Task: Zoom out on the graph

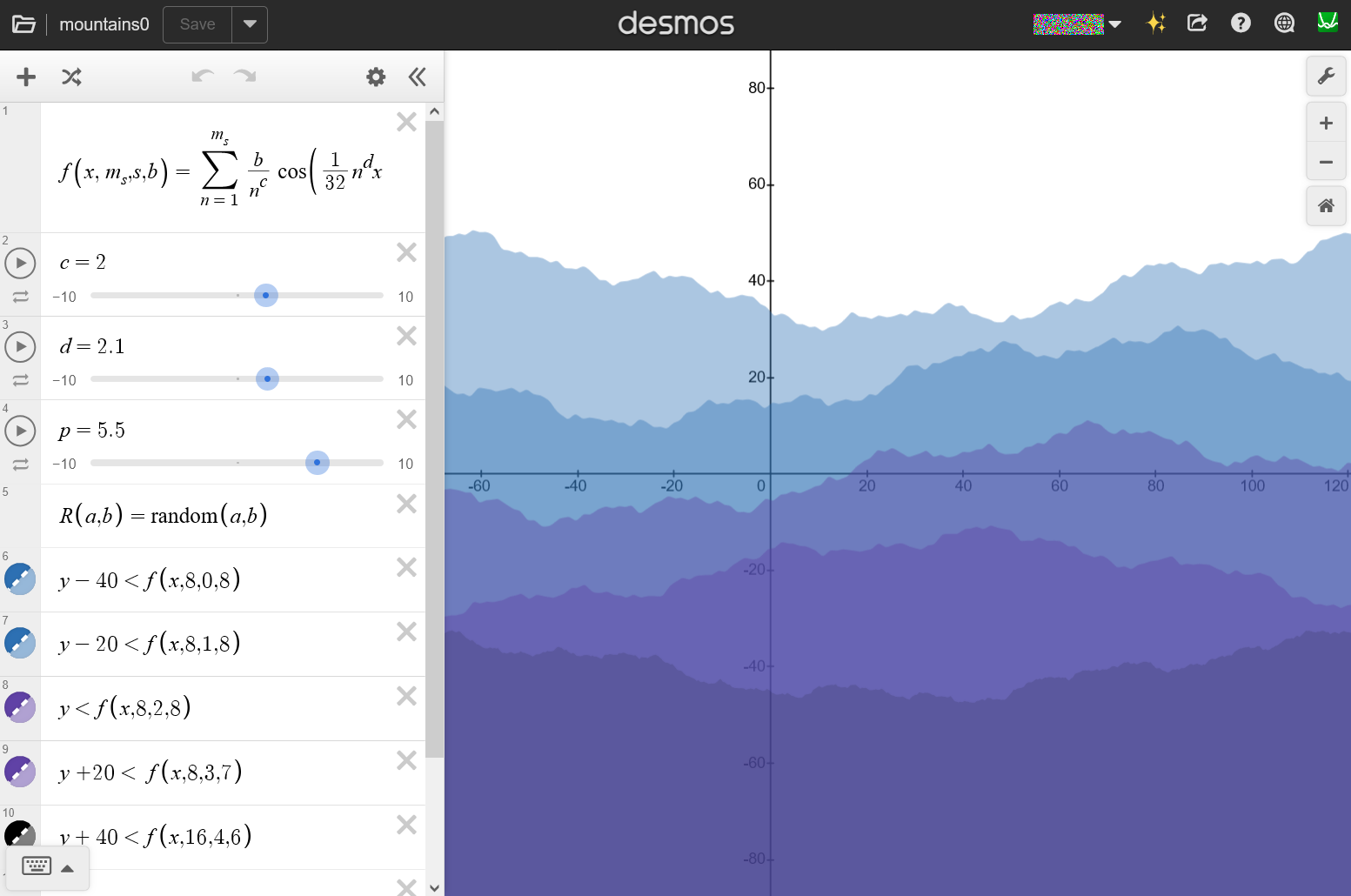Action: pyautogui.click(x=1326, y=162)
